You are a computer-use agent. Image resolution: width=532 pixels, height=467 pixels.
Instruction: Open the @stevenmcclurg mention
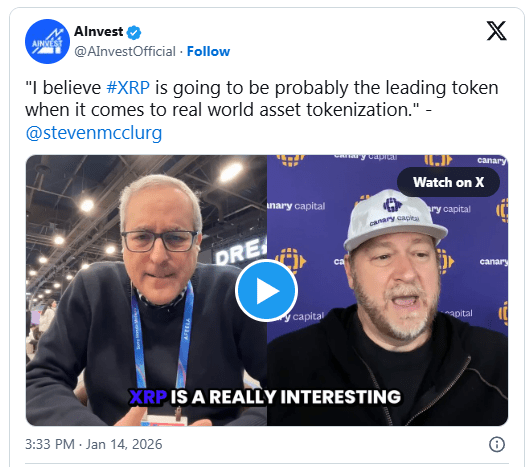tap(94, 133)
